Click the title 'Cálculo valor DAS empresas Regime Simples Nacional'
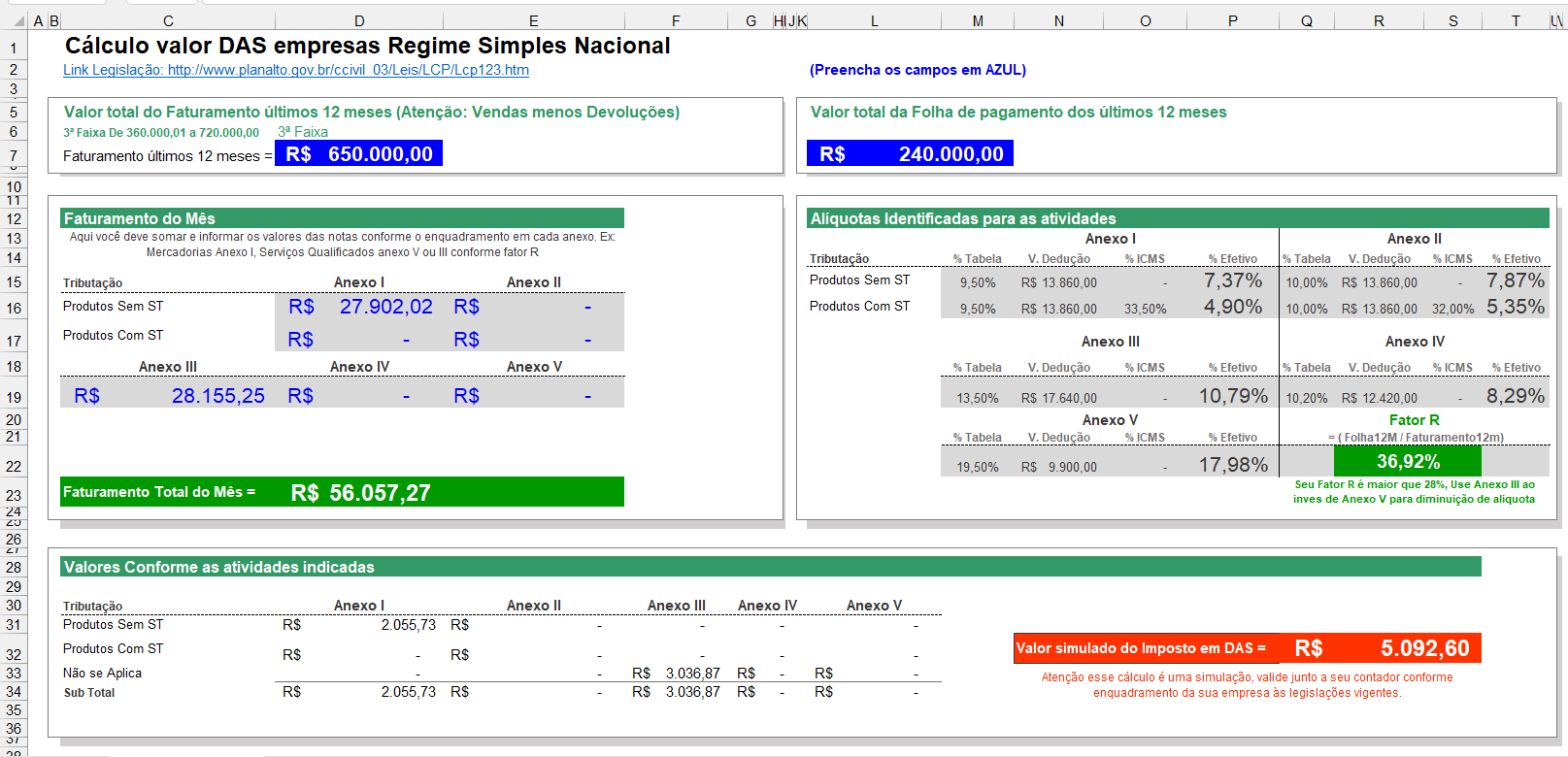The height and width of the screenshot is (757, 1568). [367, 46]
